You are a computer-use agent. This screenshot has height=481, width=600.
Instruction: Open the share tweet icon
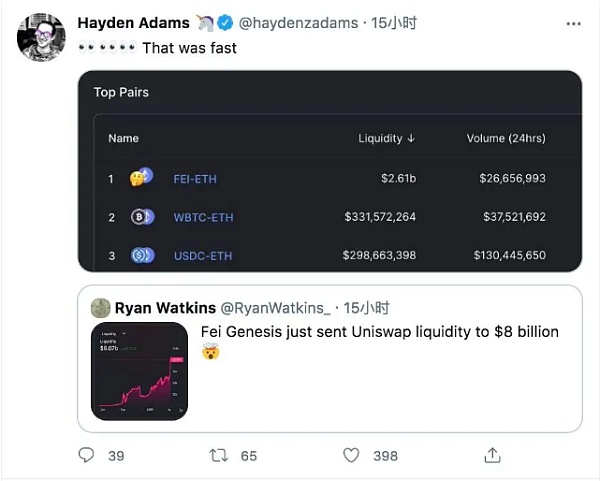[x=492, y=455]
